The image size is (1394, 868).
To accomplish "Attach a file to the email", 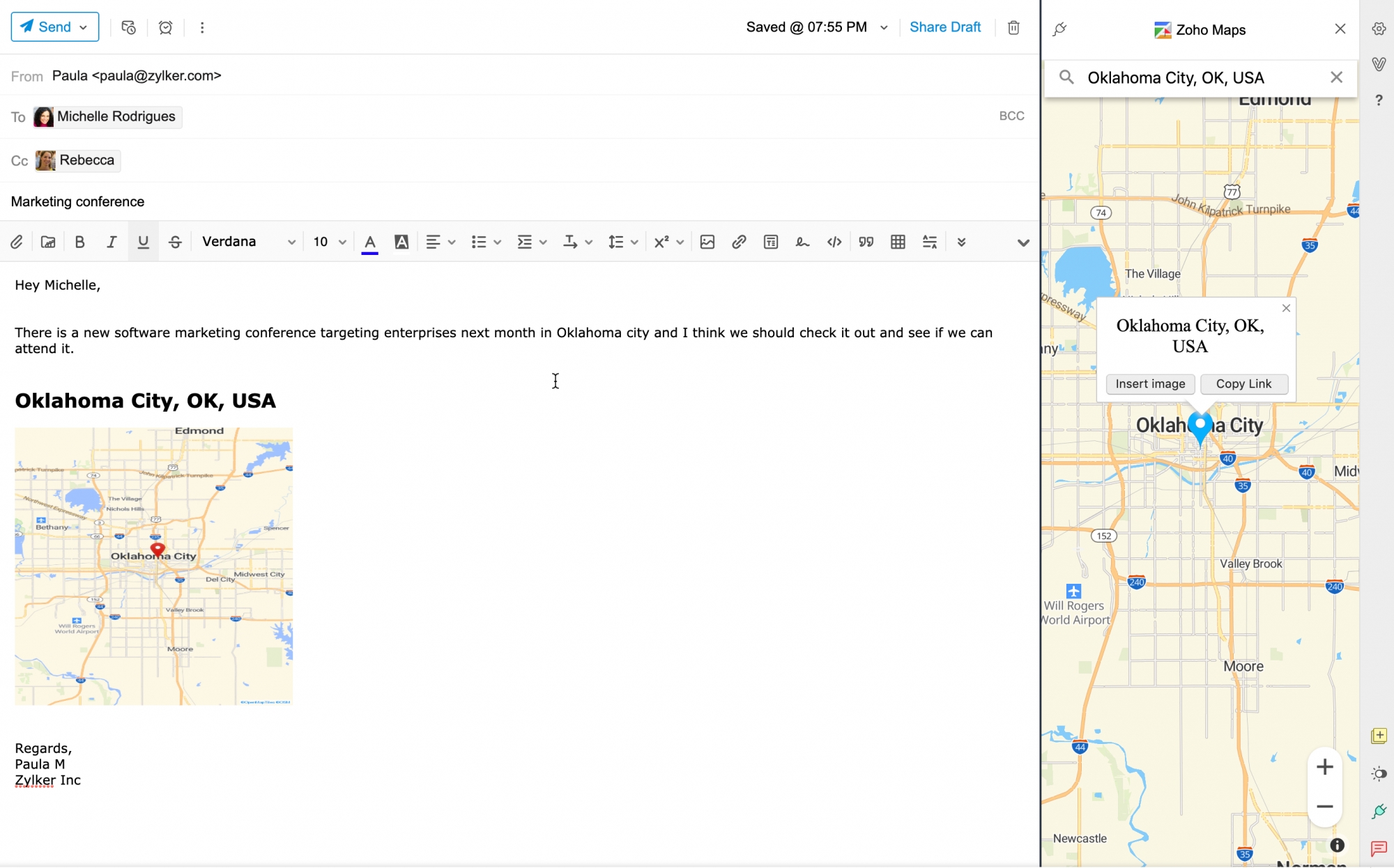I will coord(17,242).
